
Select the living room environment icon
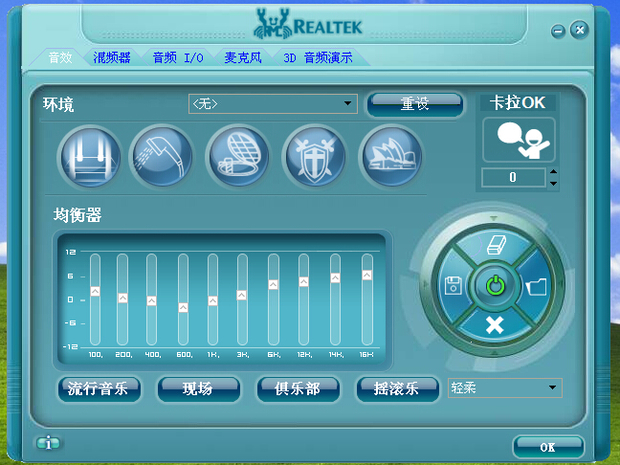point(90,157)
